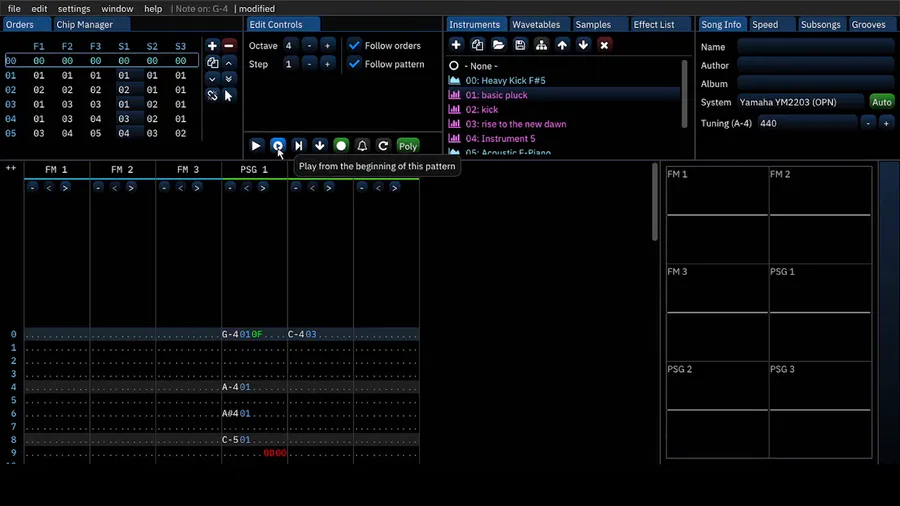Open an instrument file with folder icon
The image size is (900, 506).
(x=498, y=45)
